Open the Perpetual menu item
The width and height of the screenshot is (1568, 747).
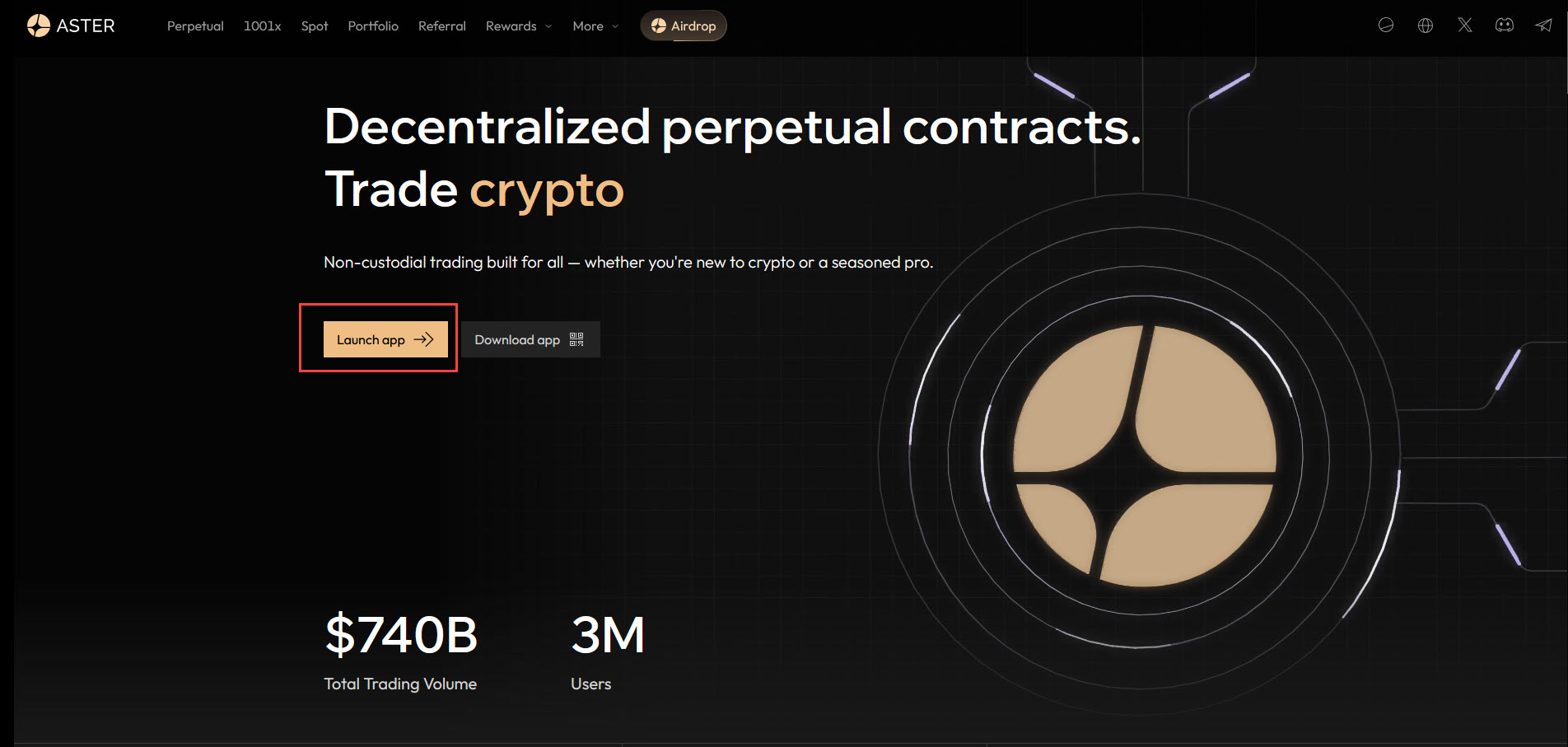tap(195, 26)
